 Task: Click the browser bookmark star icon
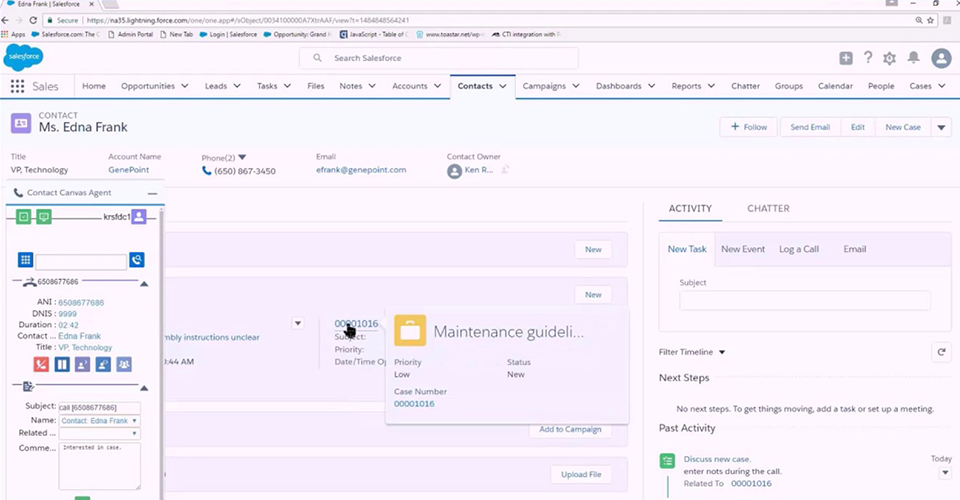coord(931,20)
